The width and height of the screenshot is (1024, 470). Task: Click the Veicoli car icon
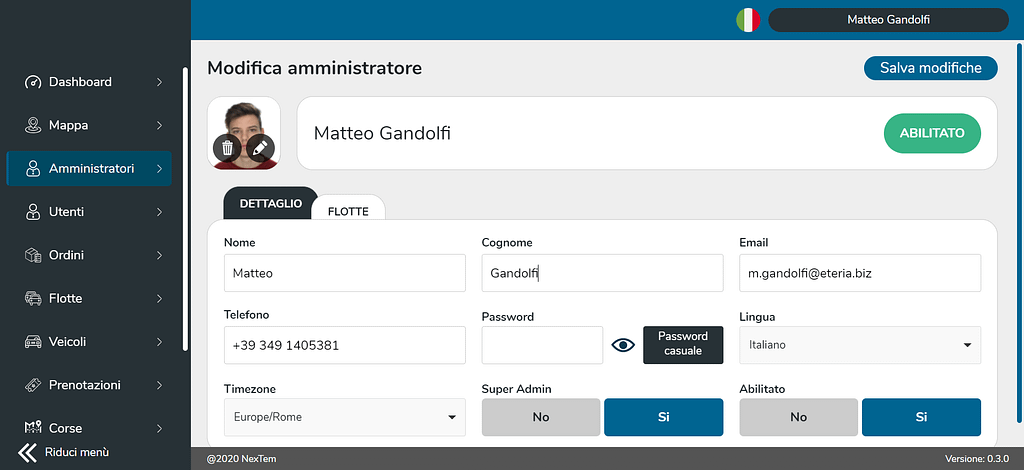pyautogui.click(x=33, y=341)
